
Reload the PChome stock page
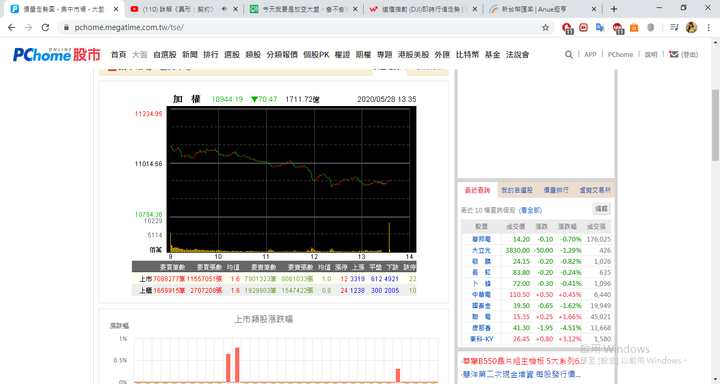tap(45, 28)
